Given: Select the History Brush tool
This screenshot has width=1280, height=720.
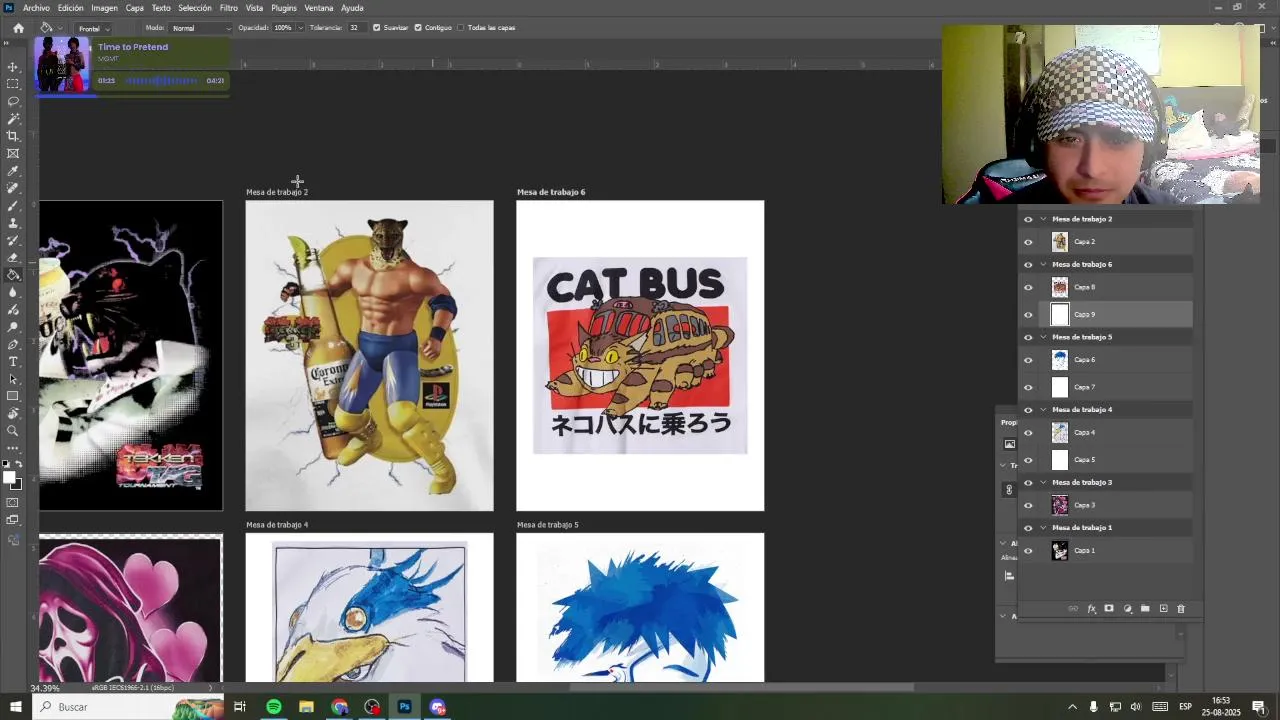Looking at the screenshot, I should (13, 240).
